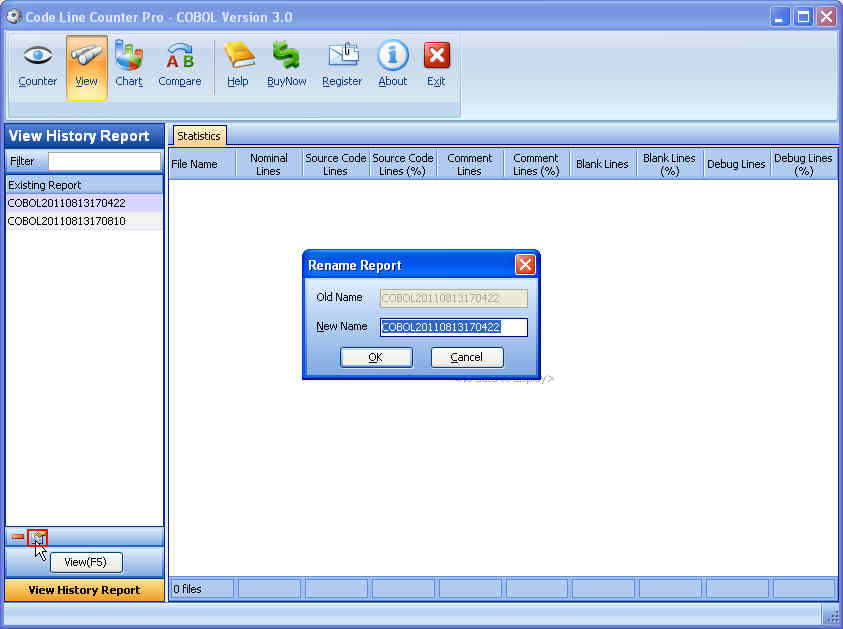Click the delete report minus icon
This screenshot has width=843, height=629.
click(x=19, y=537)
